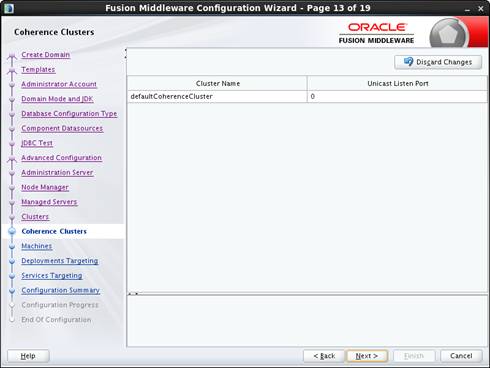
Task: Jump to Administration Server step
Action: tap(57, 172)
